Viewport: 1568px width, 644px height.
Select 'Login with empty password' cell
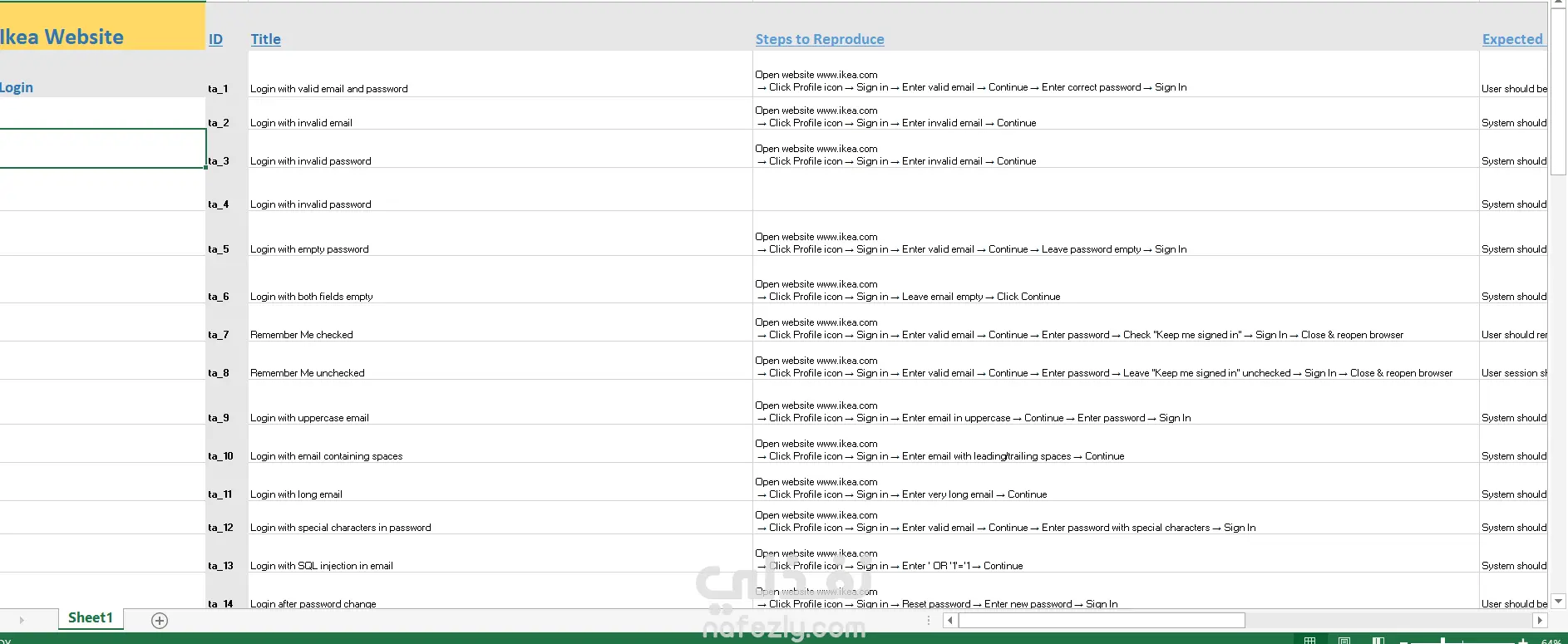point(500,234)
